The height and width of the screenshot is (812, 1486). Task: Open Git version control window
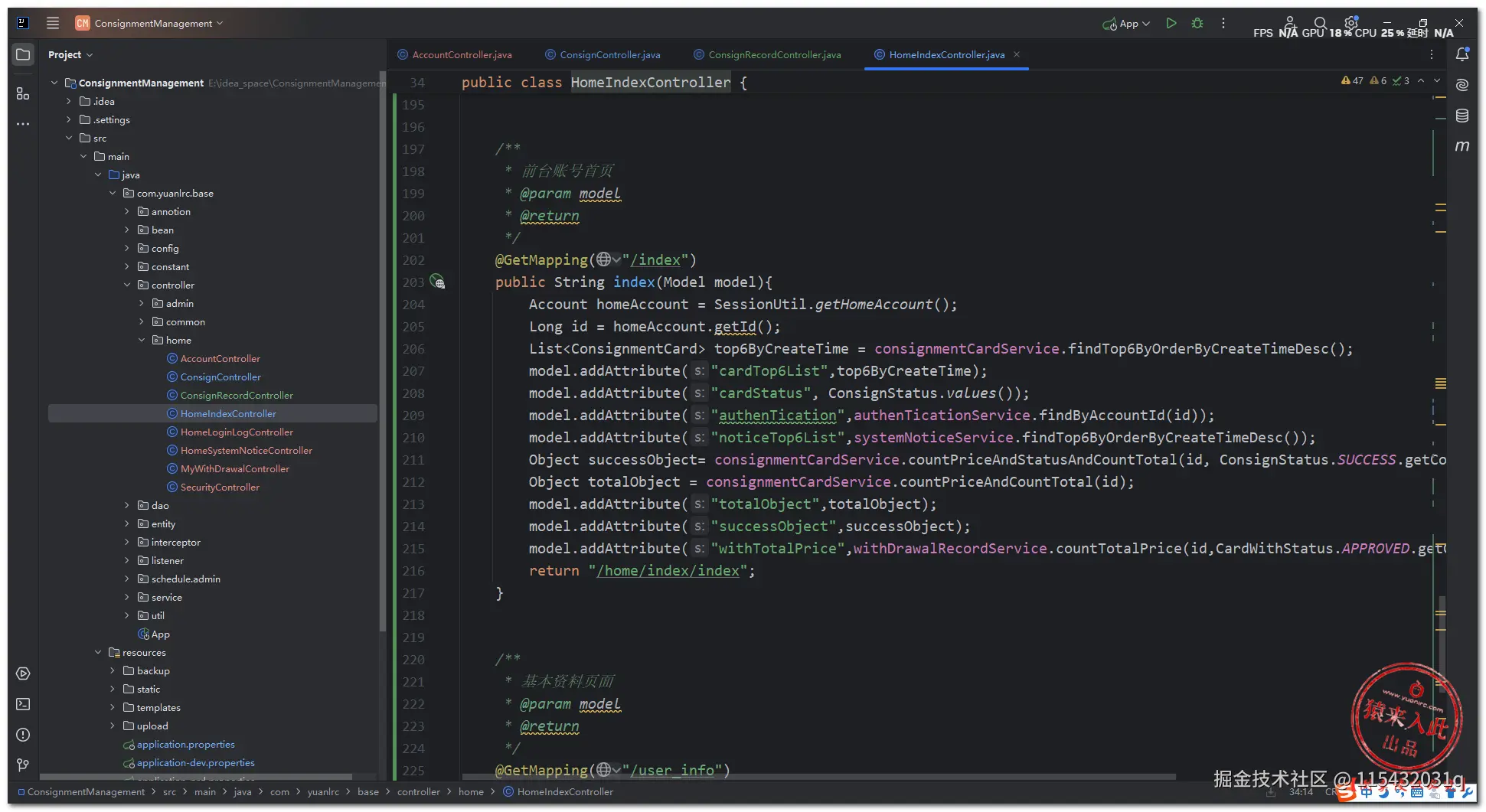[23, 765]
